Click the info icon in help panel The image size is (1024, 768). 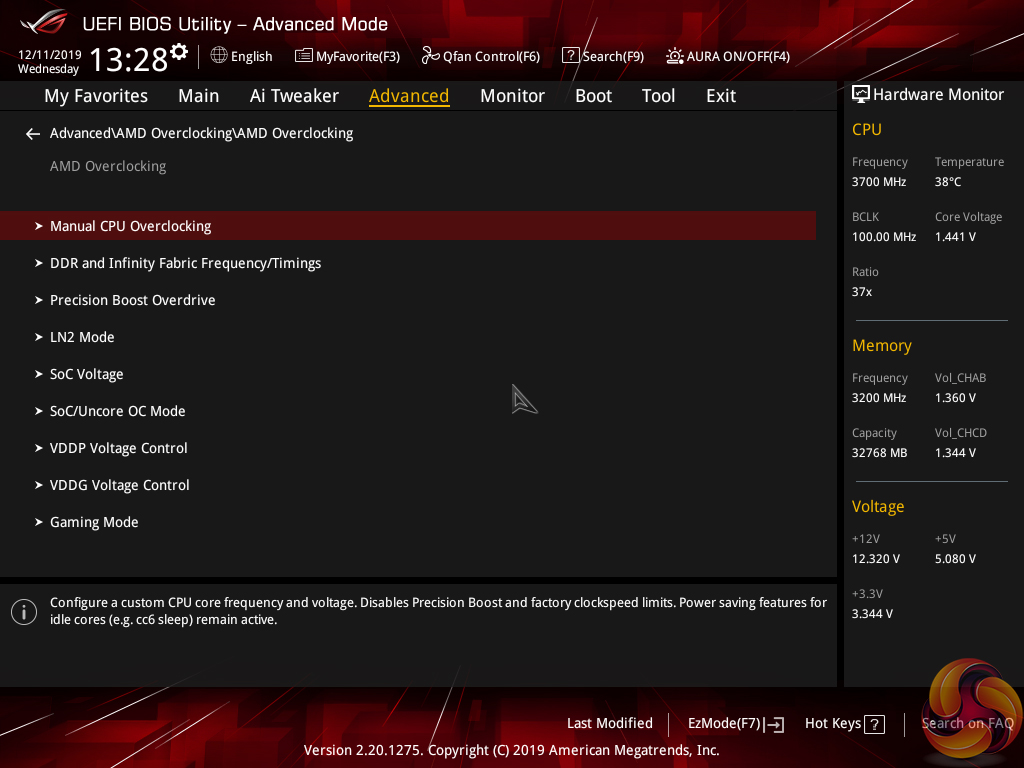point(24,612)
